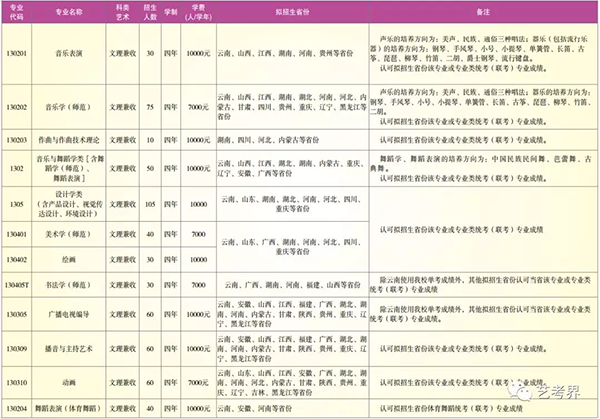
Task: Select major code 130401
Action: tap(16, 234)
